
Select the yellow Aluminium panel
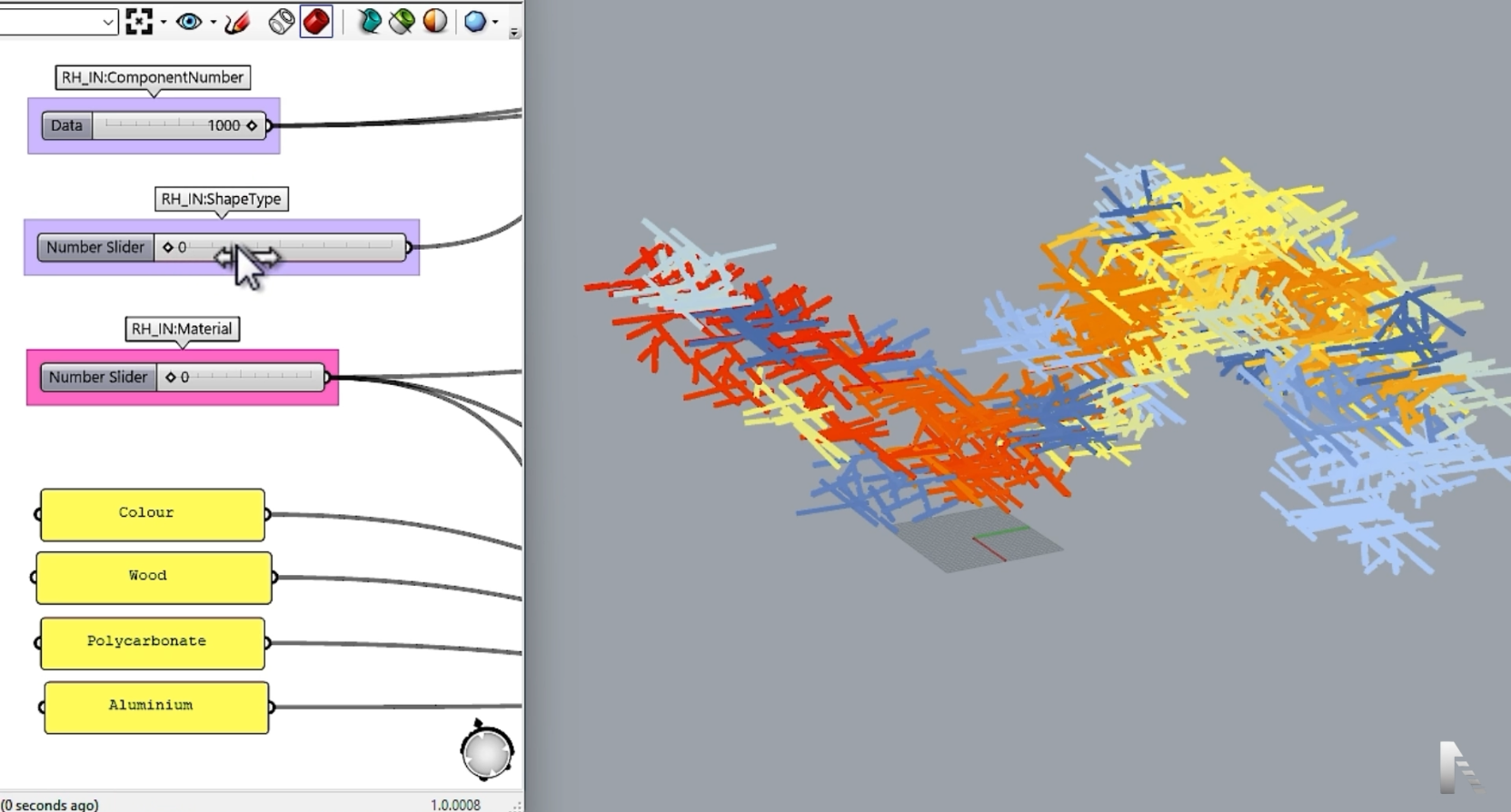pos(156,708)
